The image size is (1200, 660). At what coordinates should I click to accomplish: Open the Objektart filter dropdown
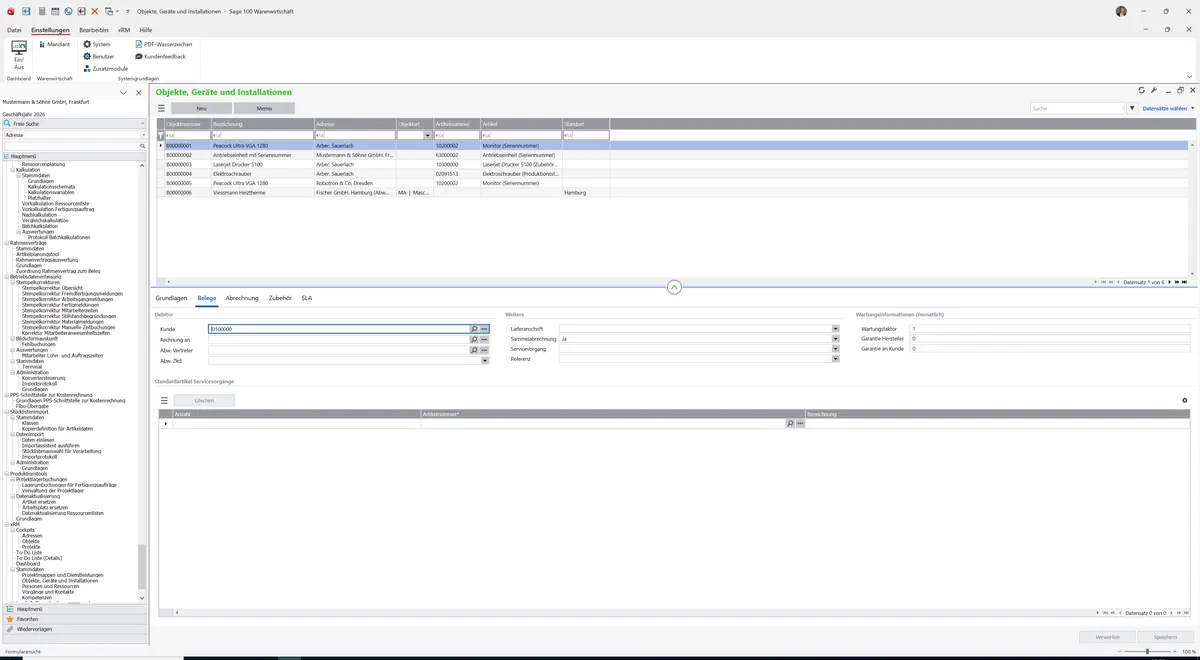tap(428, 135)
